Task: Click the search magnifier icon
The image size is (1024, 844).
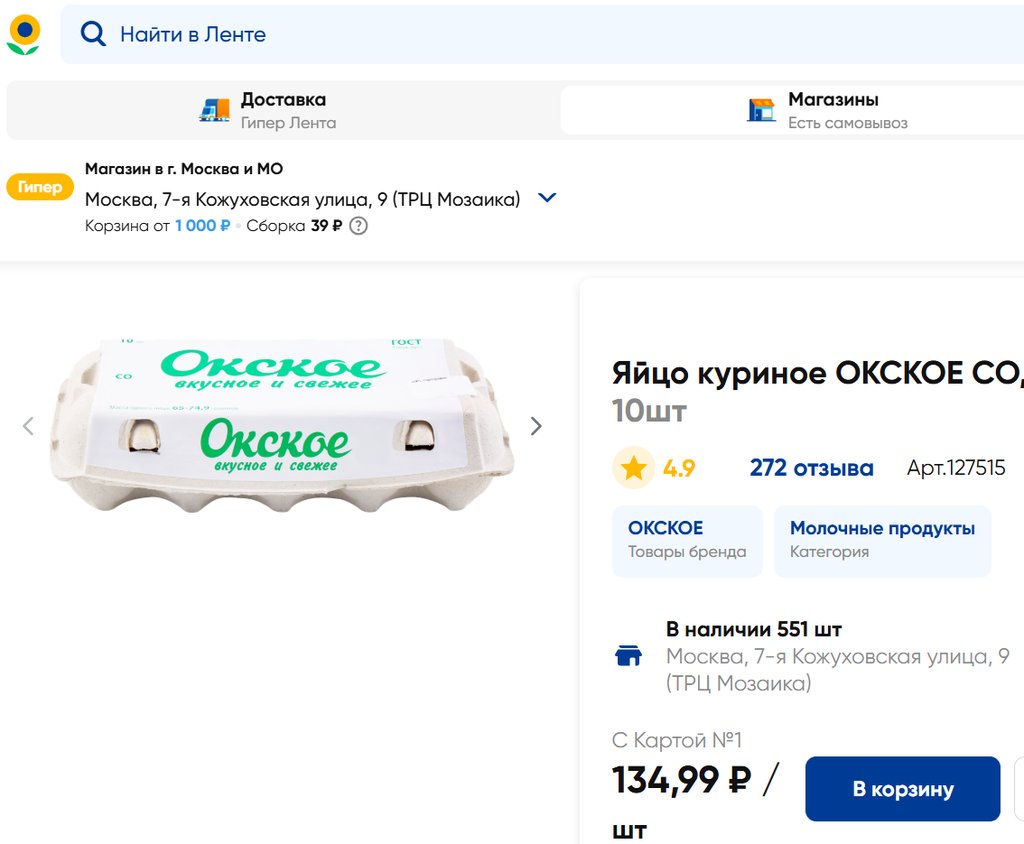Action: [x=93, y=35]
